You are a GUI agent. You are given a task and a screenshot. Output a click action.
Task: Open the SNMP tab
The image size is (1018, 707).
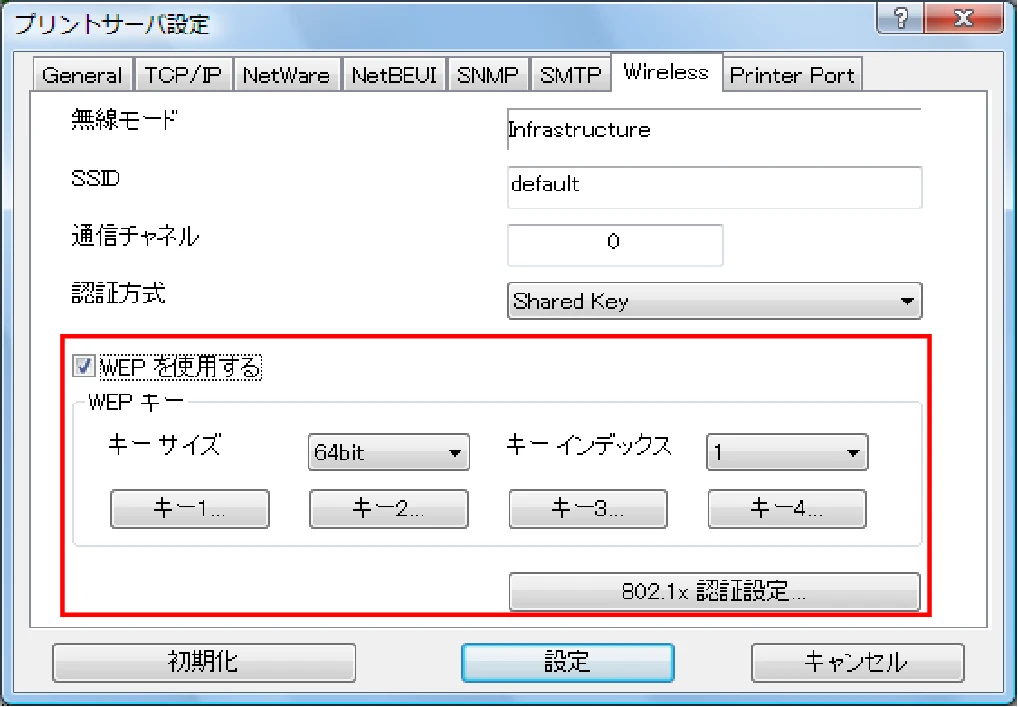[488, 75]
